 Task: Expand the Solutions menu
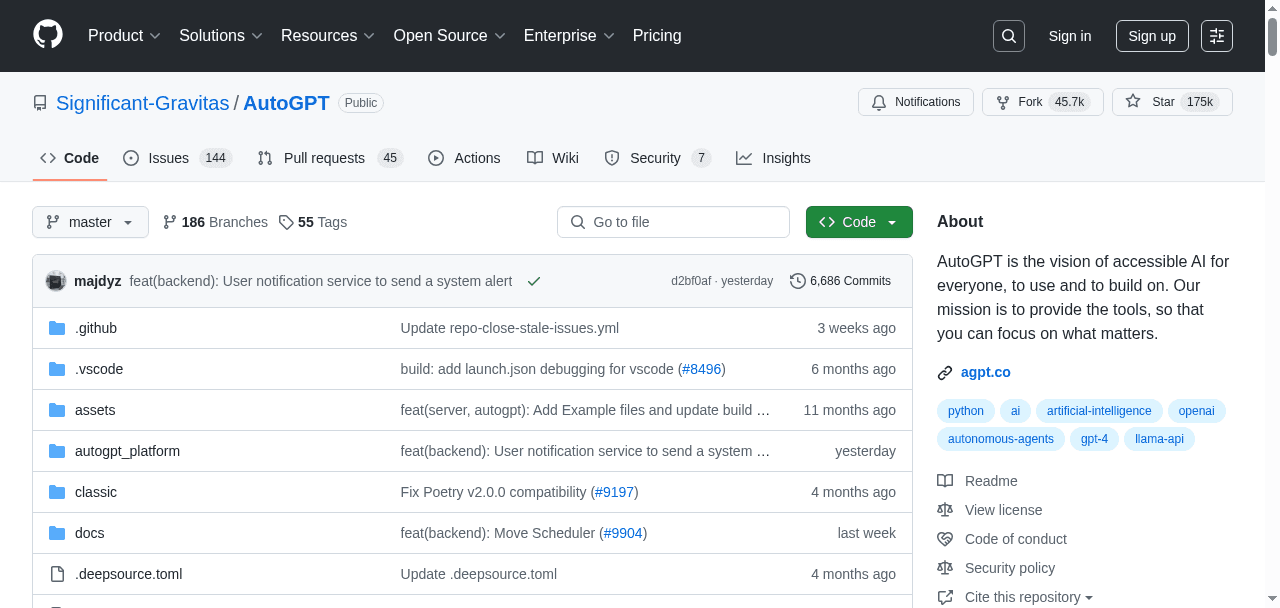coord(221,36)
